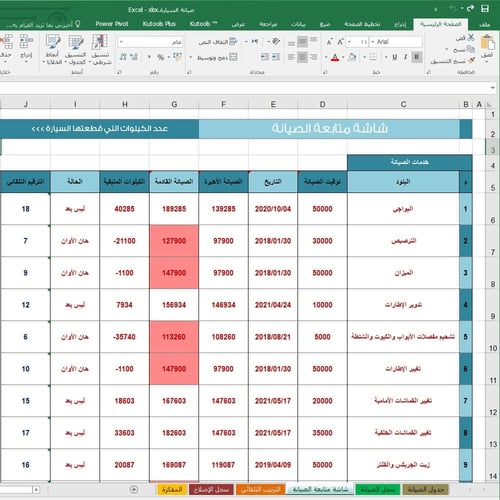Viewport: 500px width, 500px height.
Task: Click the text orientation icon in alignment group
Action: coord(275,42)
